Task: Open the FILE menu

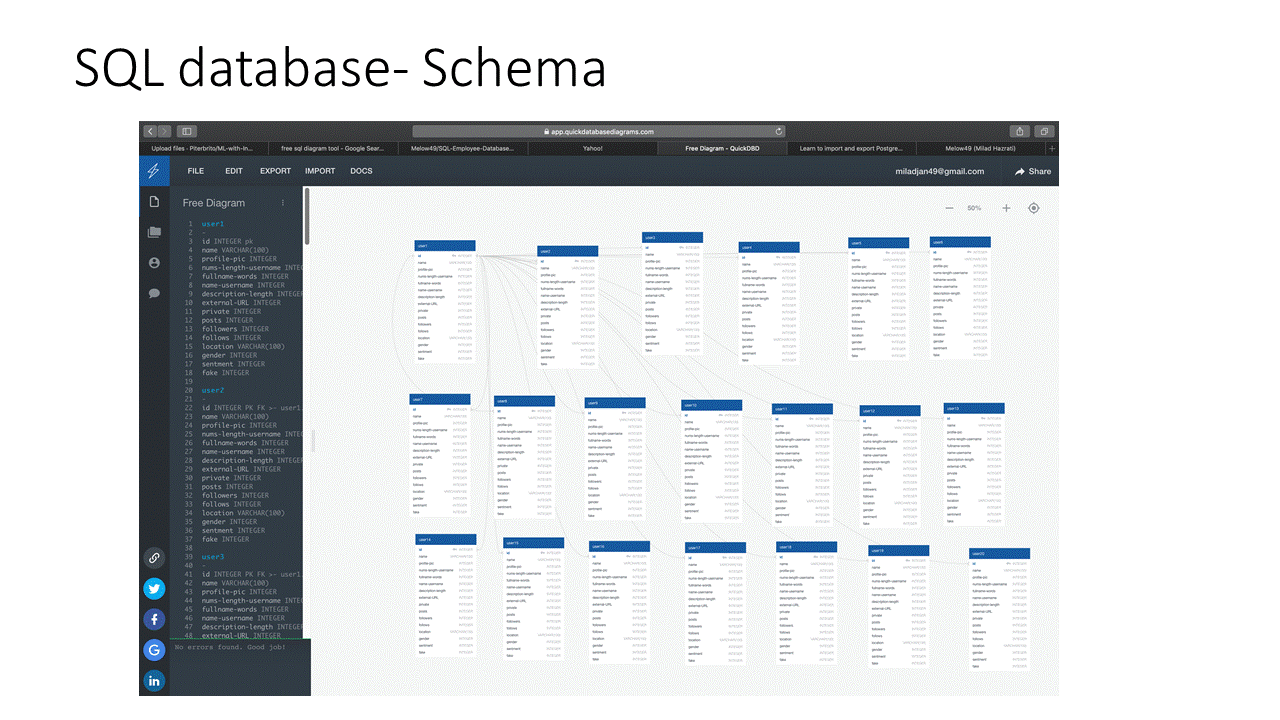Action: (x=196, y=171)
